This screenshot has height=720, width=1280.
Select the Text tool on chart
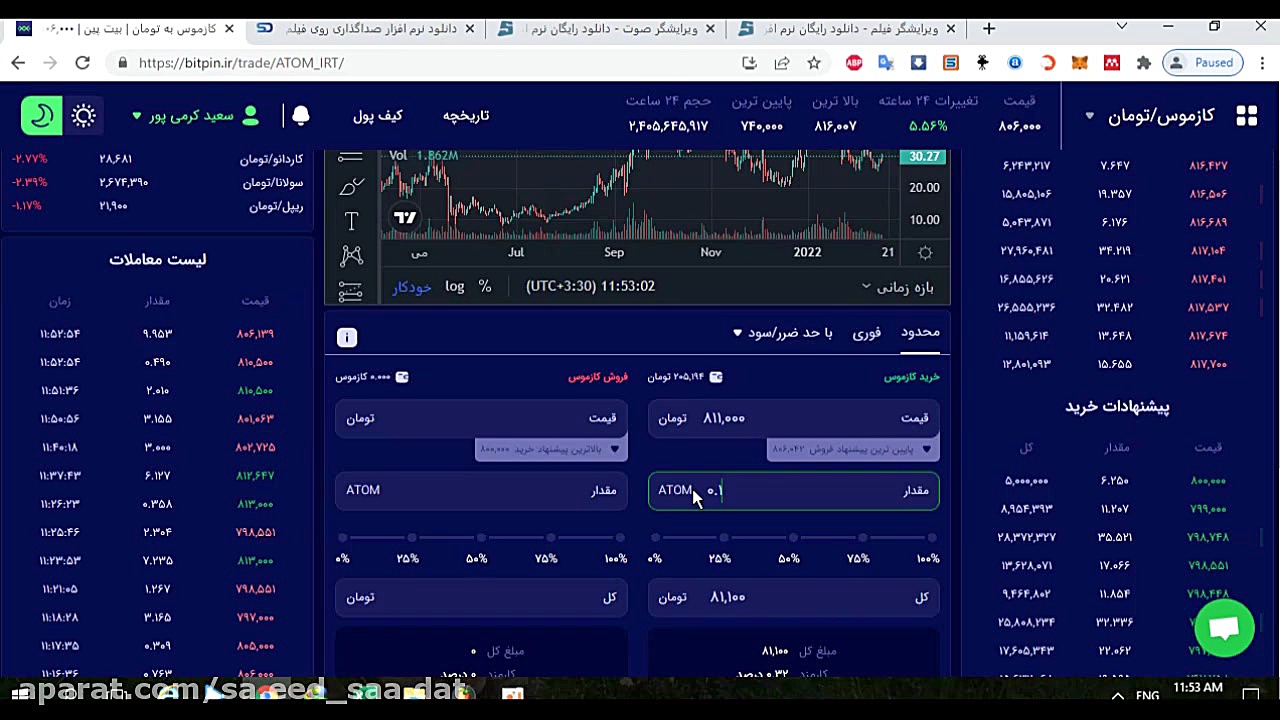[351, 221]
